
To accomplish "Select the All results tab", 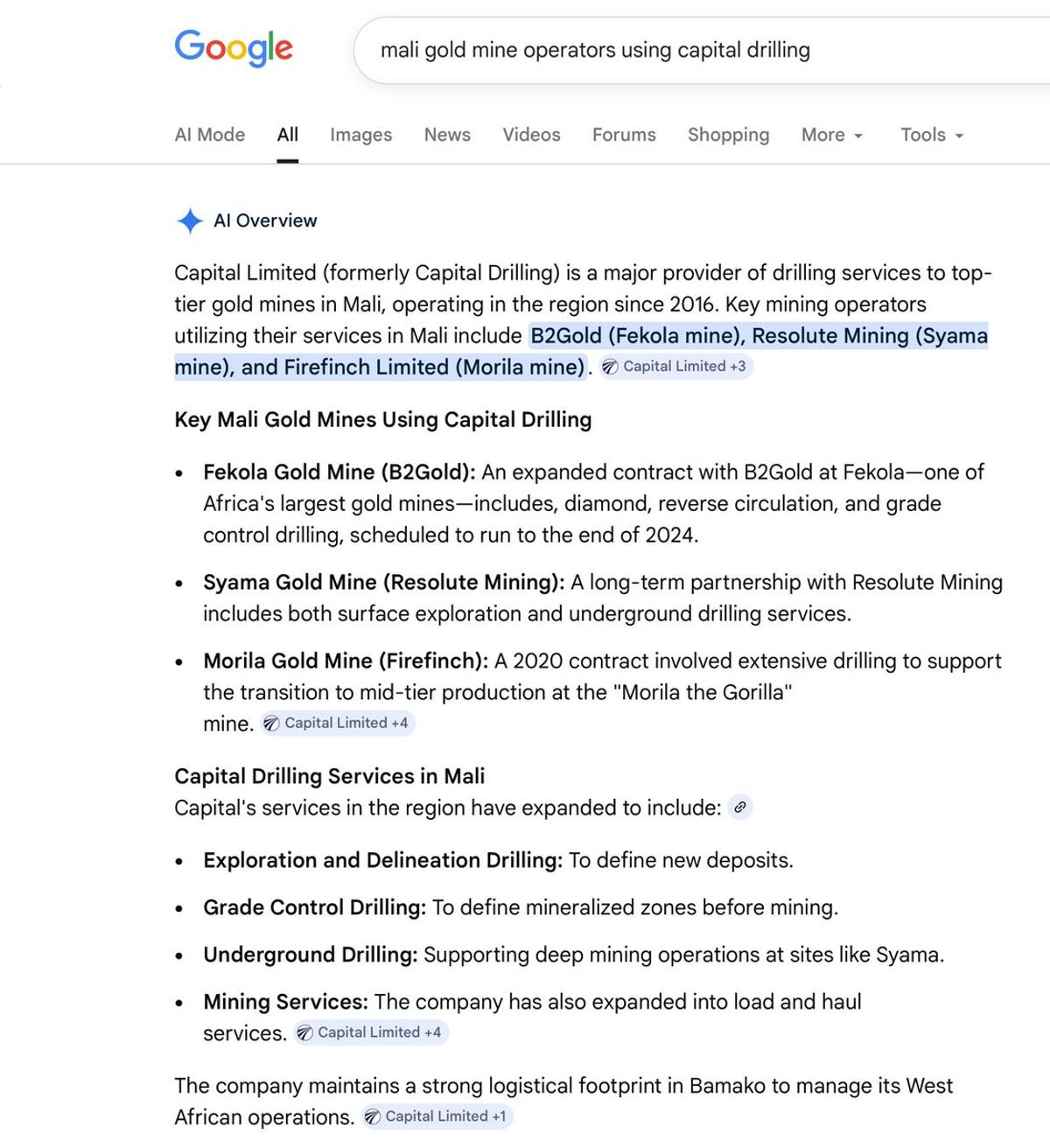I will 288,135.
